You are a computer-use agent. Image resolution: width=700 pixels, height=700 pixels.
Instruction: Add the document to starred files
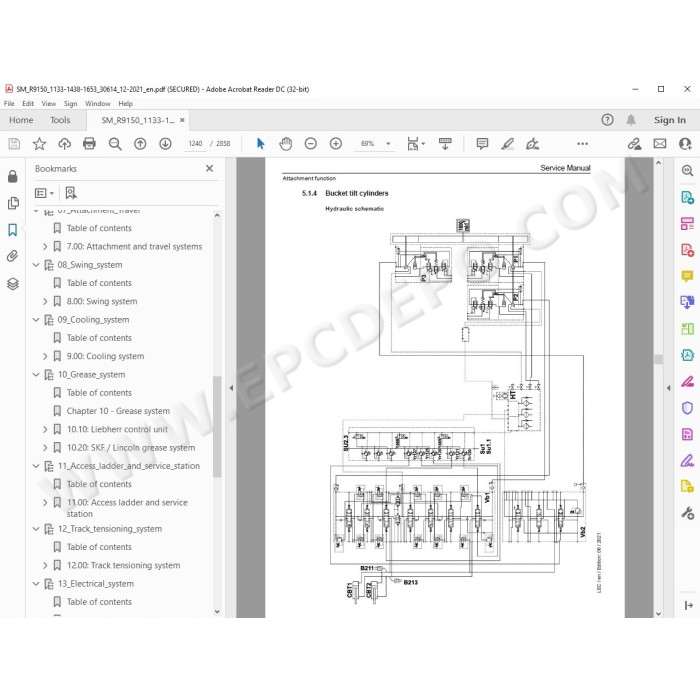(x=39, y=144)
